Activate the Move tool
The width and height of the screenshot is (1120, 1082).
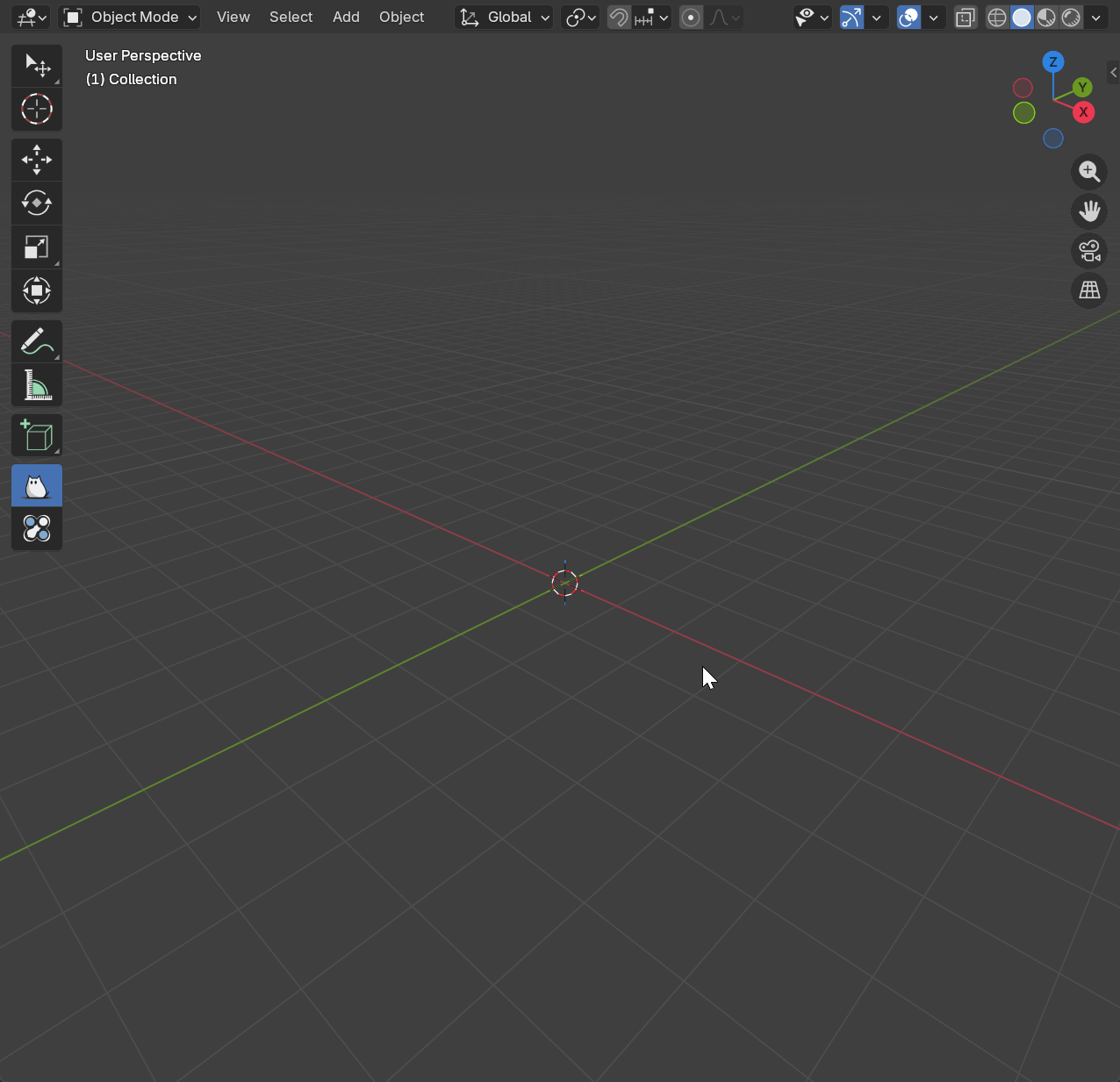pyautogui.click(x=36, y=160)
